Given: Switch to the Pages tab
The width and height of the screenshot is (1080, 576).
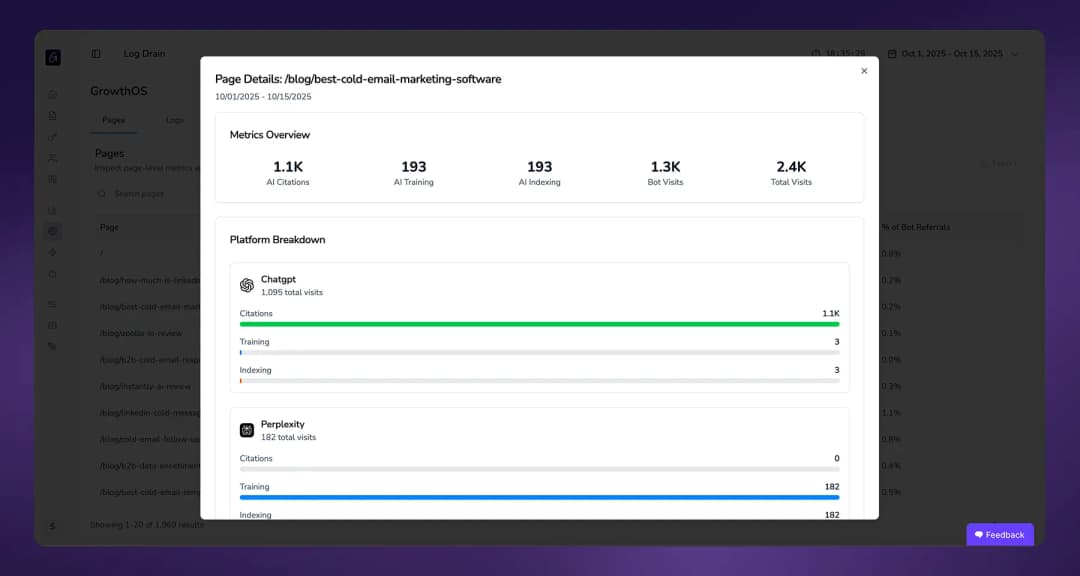Looking at the screenshot, I should 113,119.
